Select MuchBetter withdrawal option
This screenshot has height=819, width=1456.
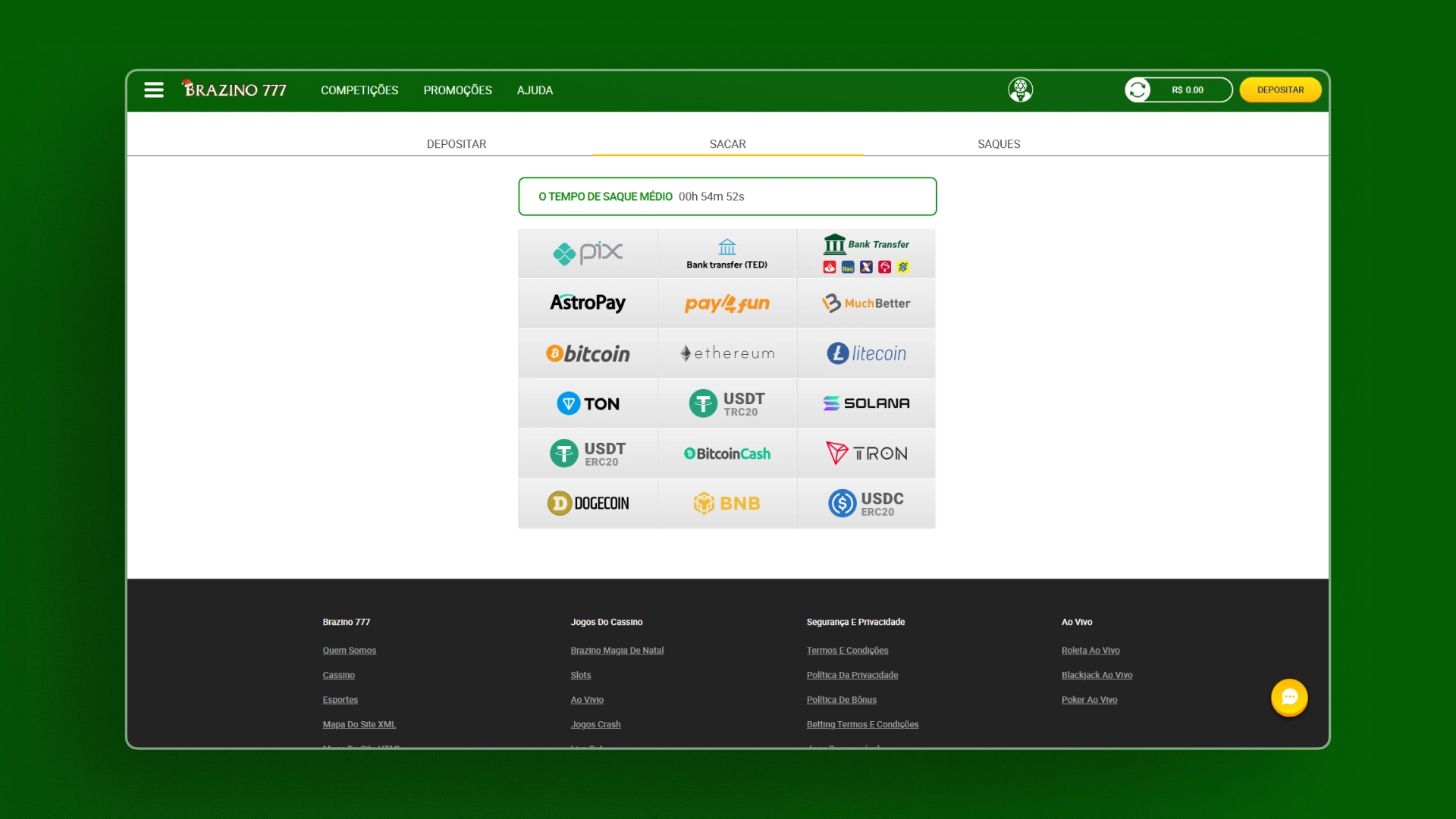click(866, 303)
